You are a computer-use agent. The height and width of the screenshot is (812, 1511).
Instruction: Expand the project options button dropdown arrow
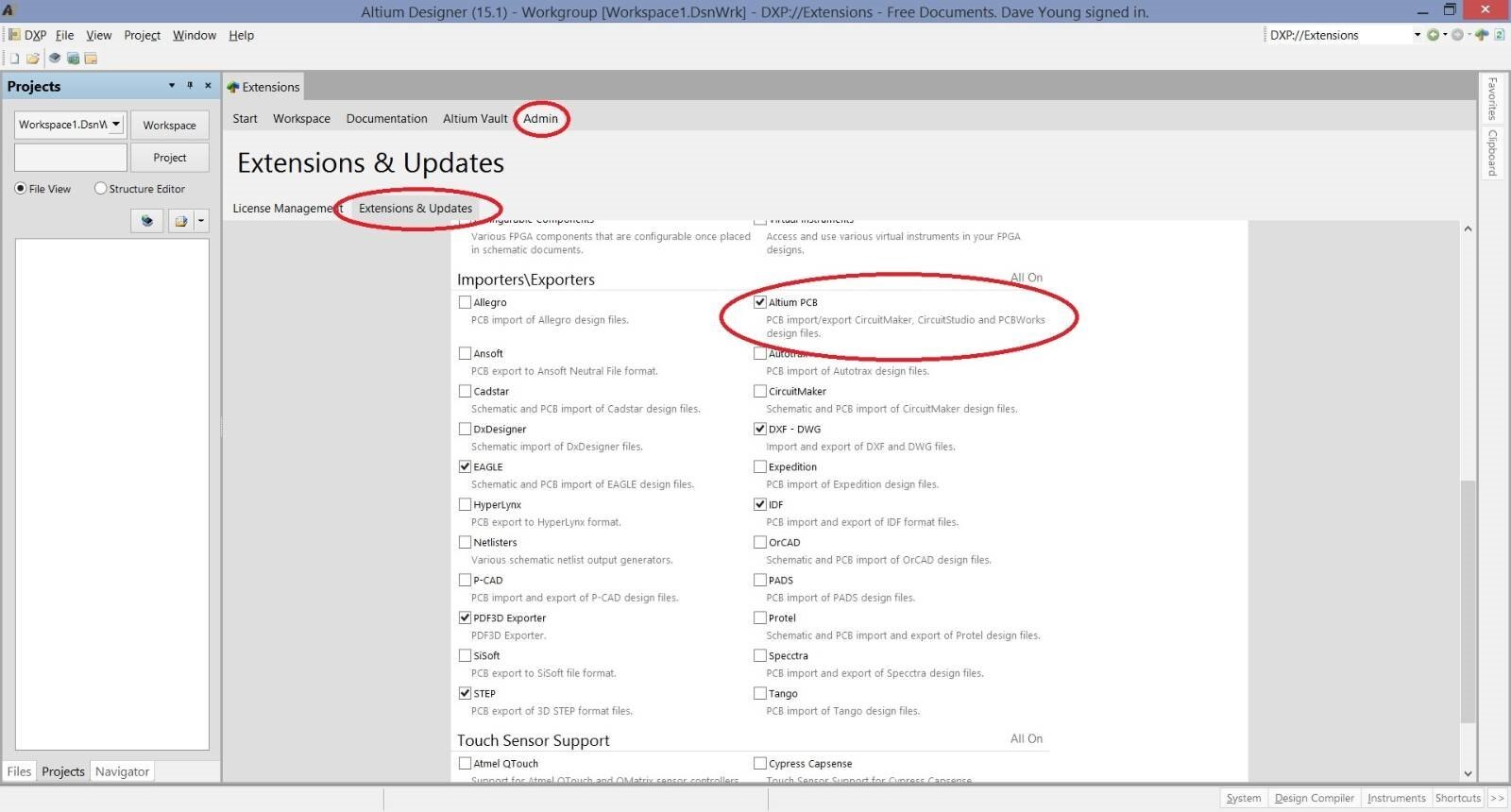(201, 221)
